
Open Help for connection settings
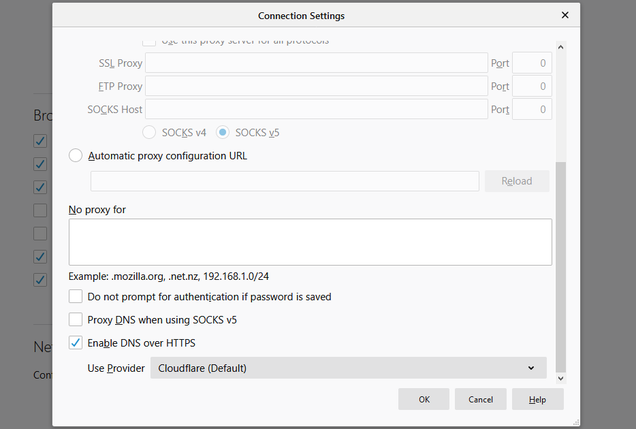pos(537,399)
